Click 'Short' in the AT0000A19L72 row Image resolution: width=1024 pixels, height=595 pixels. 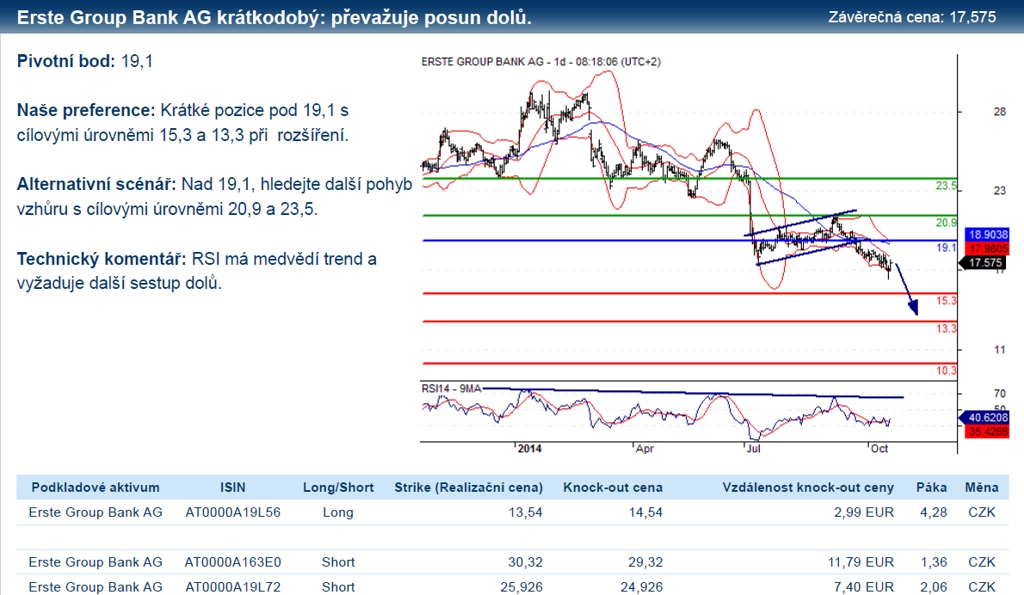[x=338, y=587]
